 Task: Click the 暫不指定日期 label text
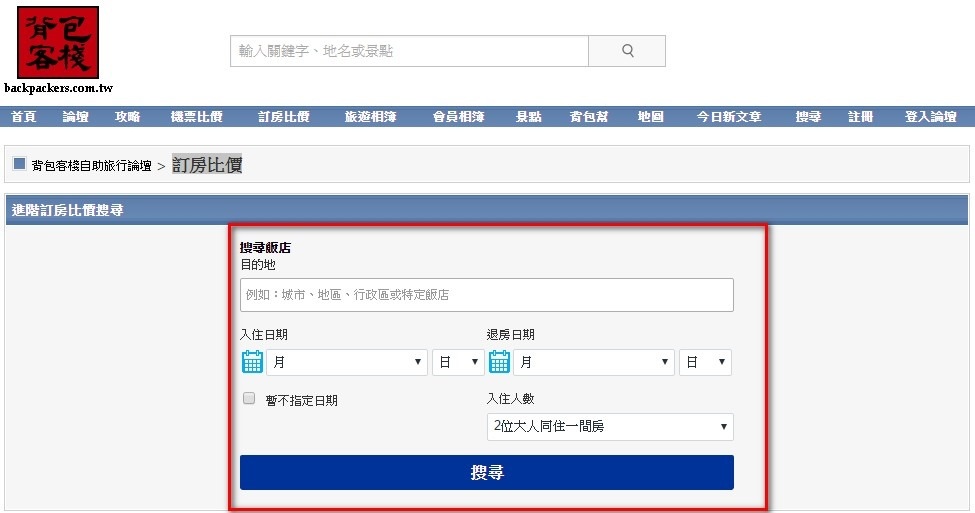pyautogui.click(x=302, y=400)
